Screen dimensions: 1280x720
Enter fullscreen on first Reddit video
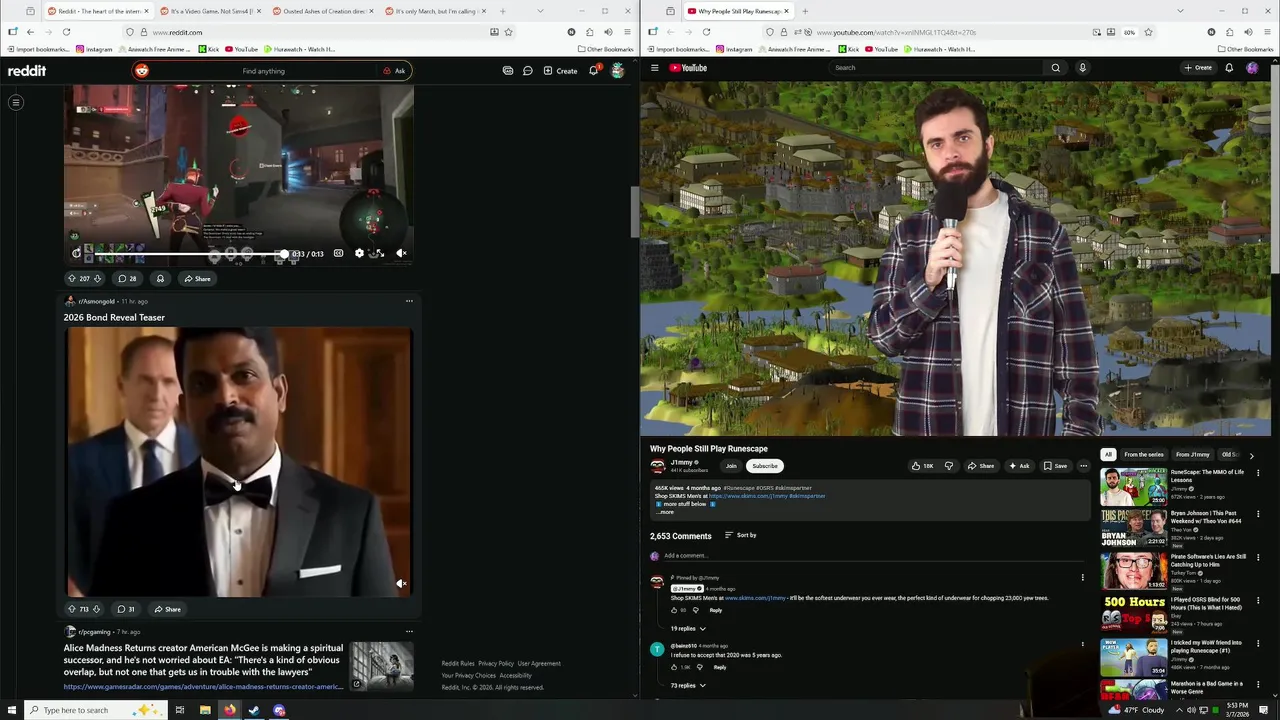pos(379,253)
